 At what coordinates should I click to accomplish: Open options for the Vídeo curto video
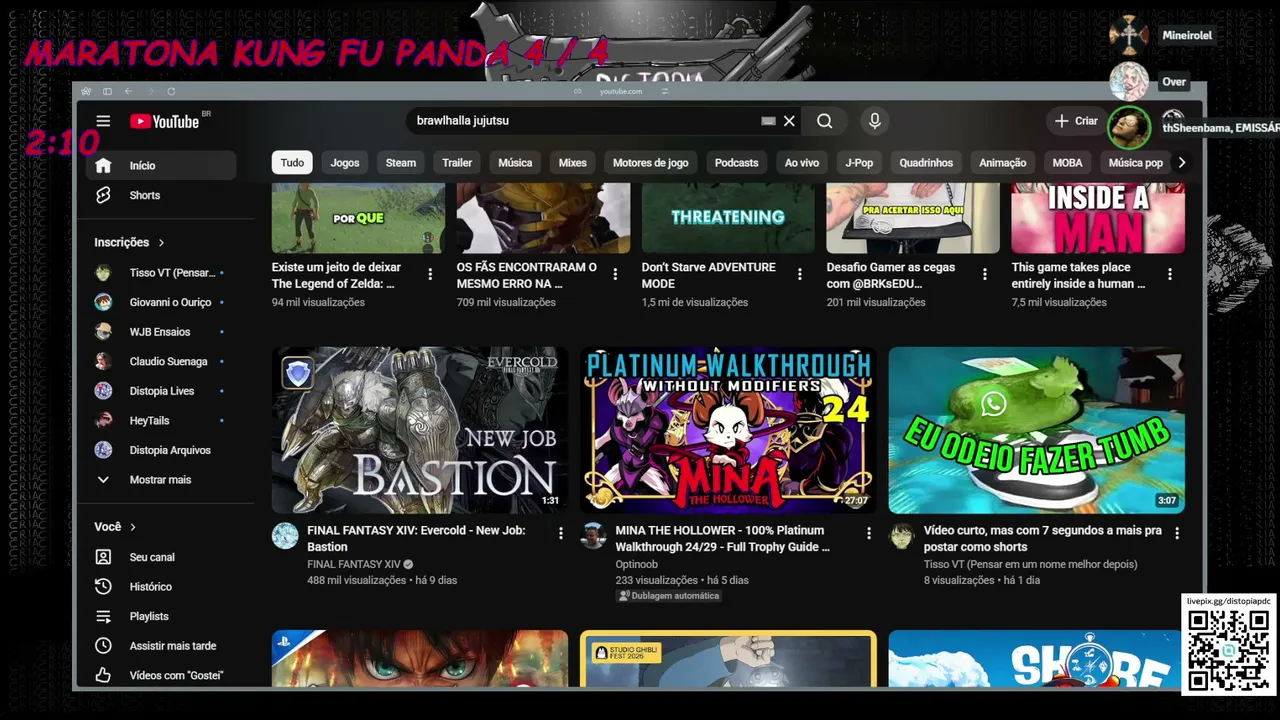1177,533
